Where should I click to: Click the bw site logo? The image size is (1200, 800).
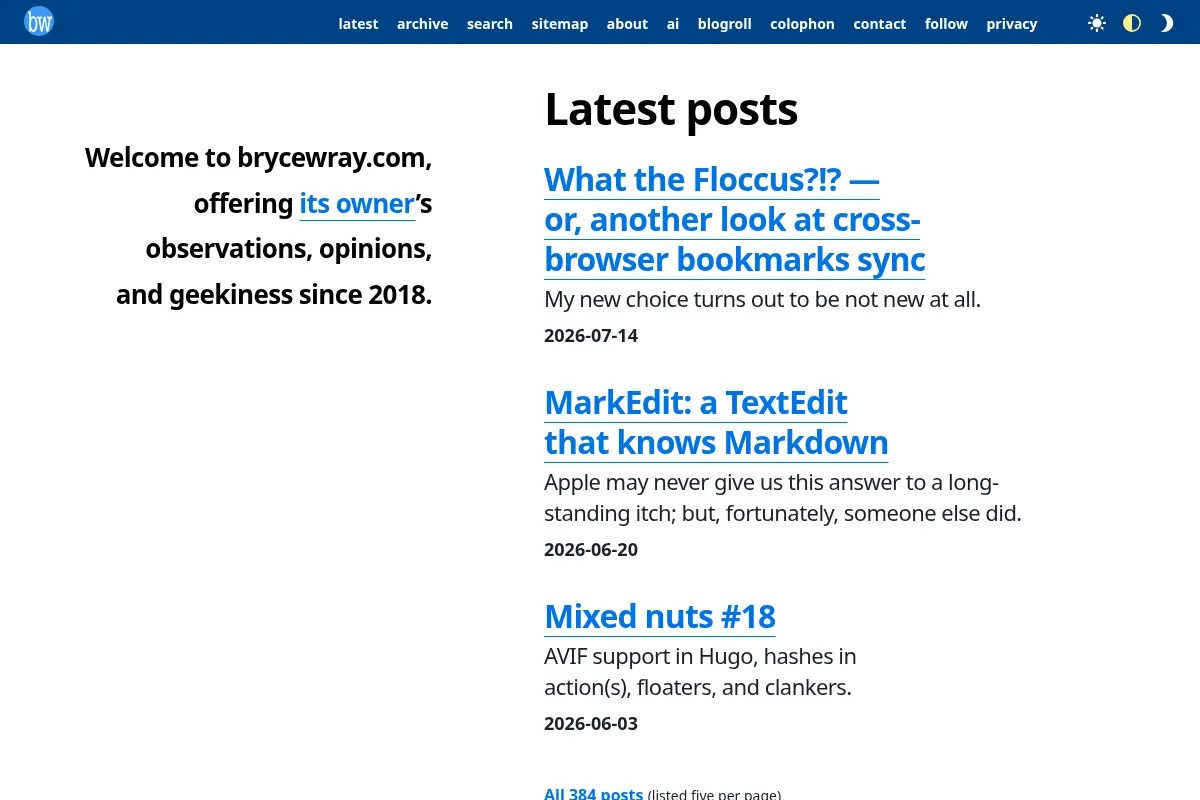pos(39,21)
